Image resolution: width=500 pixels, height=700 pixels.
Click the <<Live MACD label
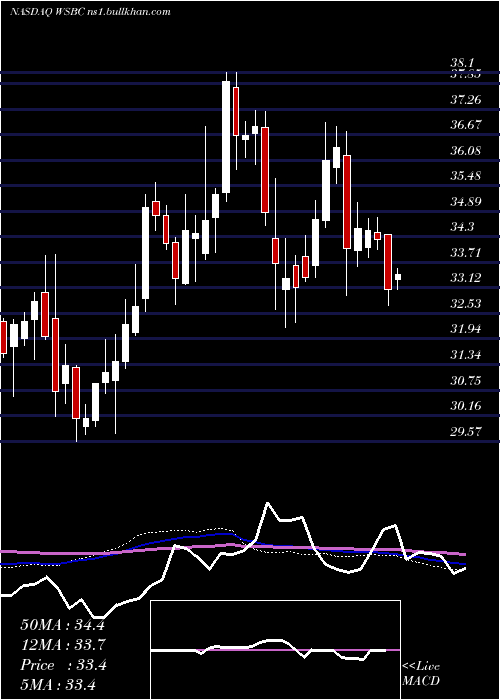coord(421,674)
